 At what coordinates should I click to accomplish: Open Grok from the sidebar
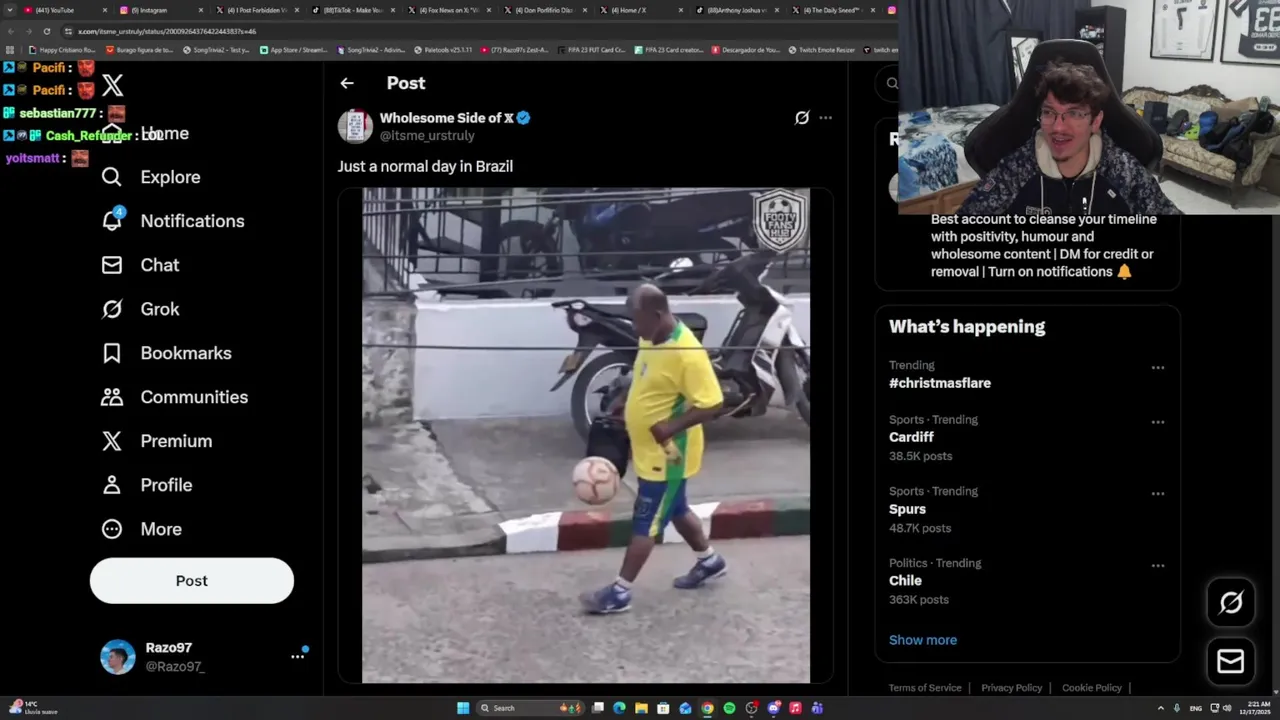pyautogui.click(x=140, y=309)
